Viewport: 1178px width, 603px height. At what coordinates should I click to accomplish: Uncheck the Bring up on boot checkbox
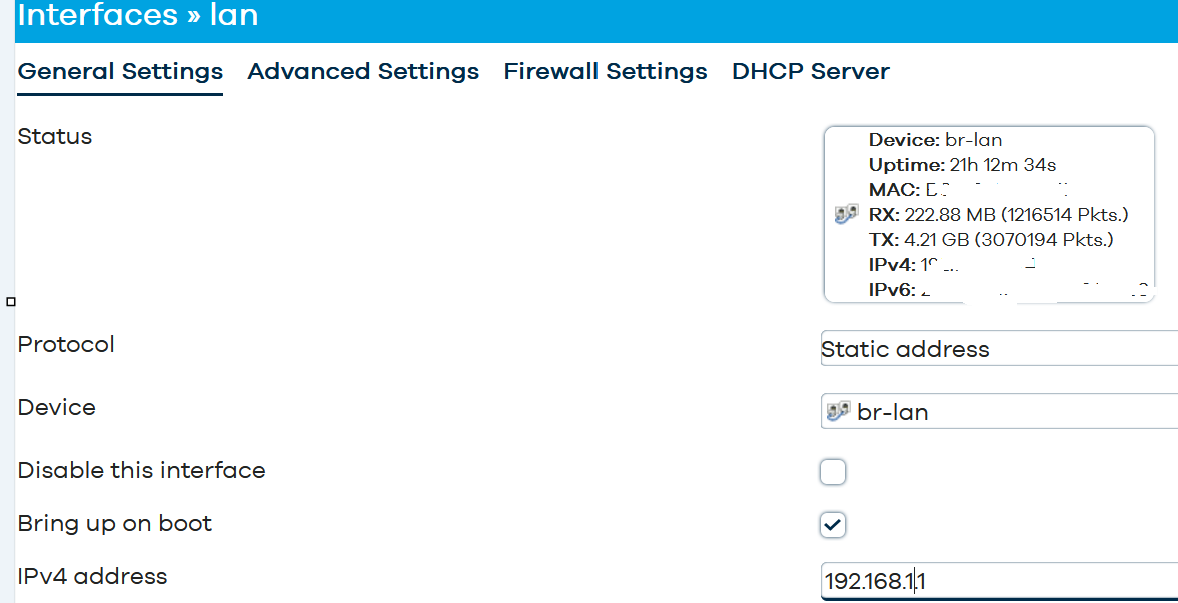[833, 525]
